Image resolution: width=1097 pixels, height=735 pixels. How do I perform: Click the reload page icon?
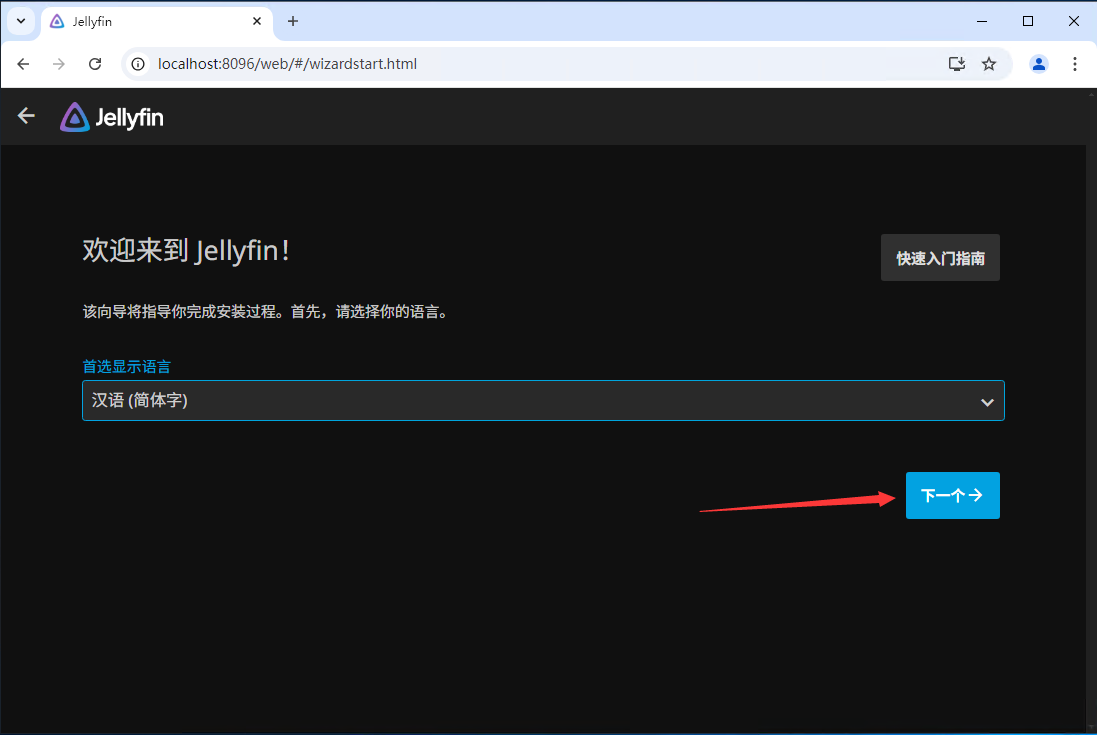[95, 63]
